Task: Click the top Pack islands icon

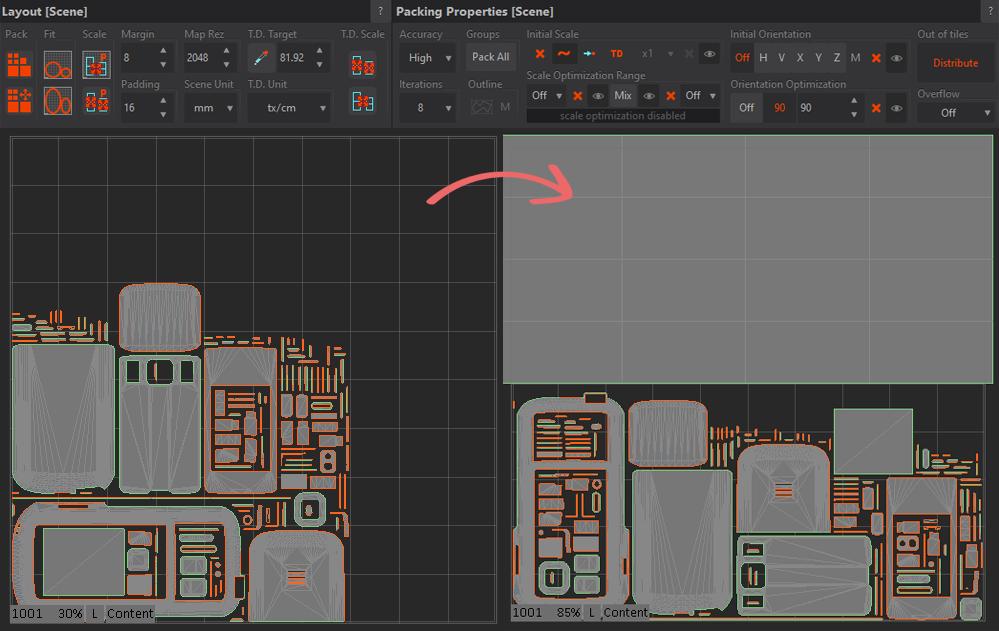Action: (18, 64)
